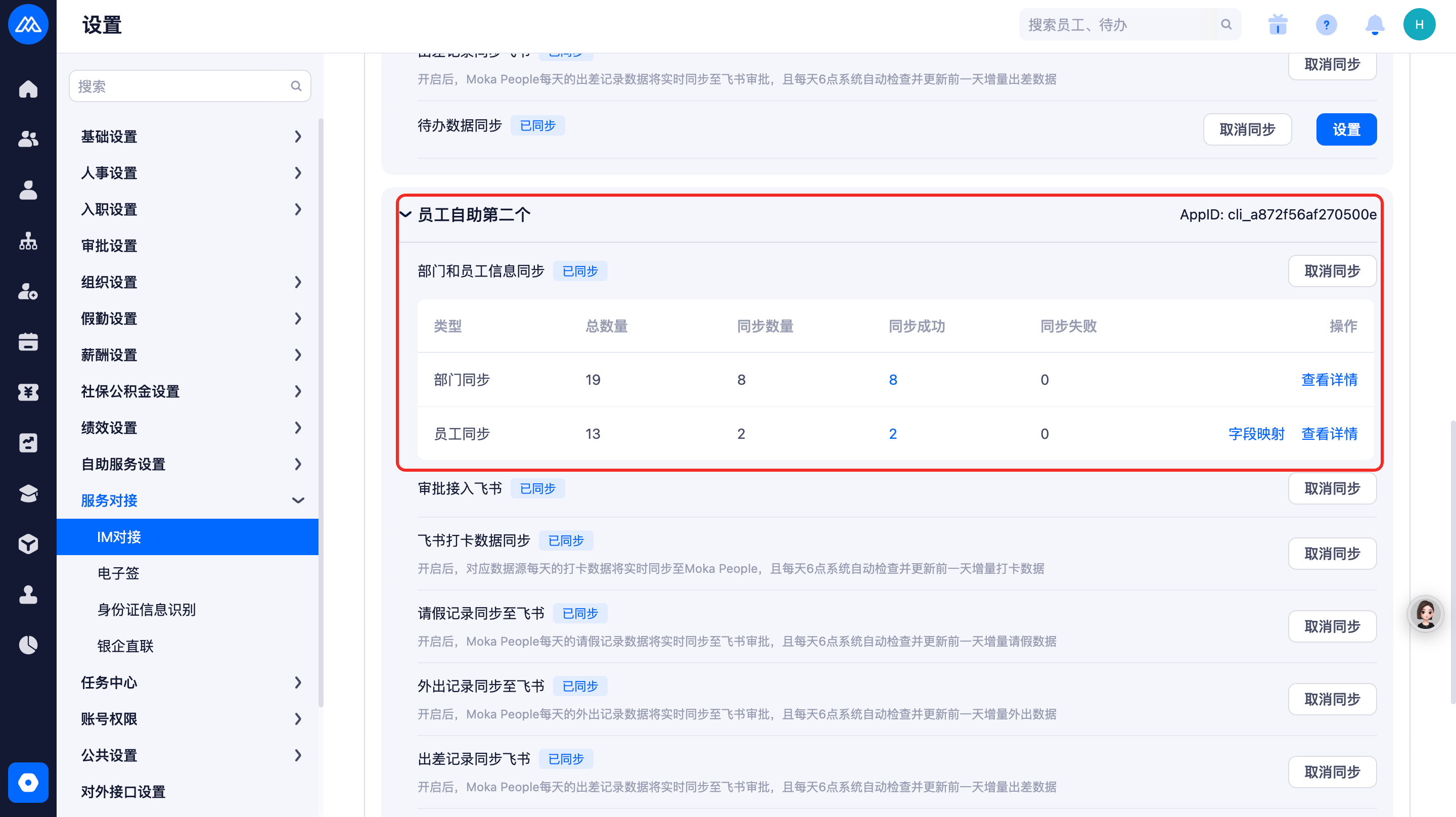Click the gift icon in header

[1278, 25]
